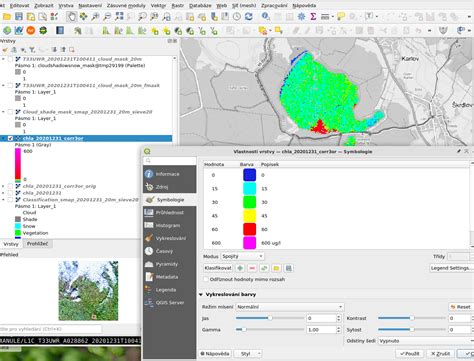Go to the Průhlednost properties page
The width and height of the screenshot is (474, 361).
170,213
